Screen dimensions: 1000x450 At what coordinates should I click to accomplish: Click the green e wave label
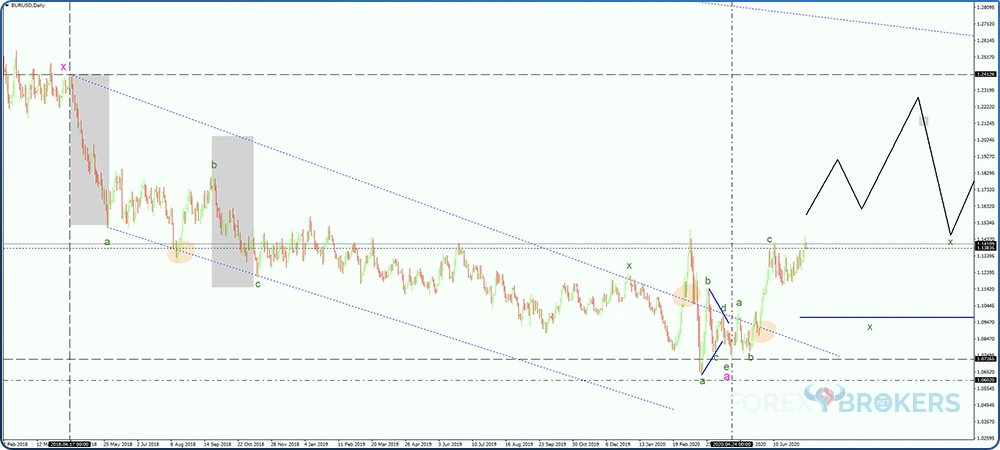coord(726,366)
